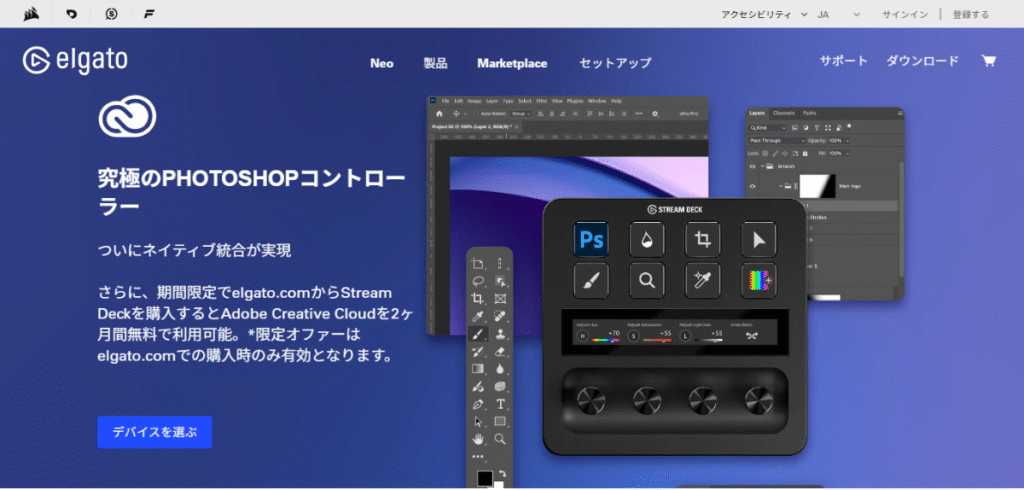Switch to the Paths tab
Image resolution: width=1024 pixels, height=490 pixels.
809,113
